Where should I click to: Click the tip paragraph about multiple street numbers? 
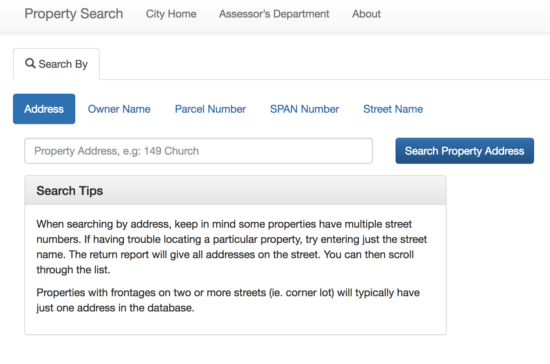click(x=232, y=247)
